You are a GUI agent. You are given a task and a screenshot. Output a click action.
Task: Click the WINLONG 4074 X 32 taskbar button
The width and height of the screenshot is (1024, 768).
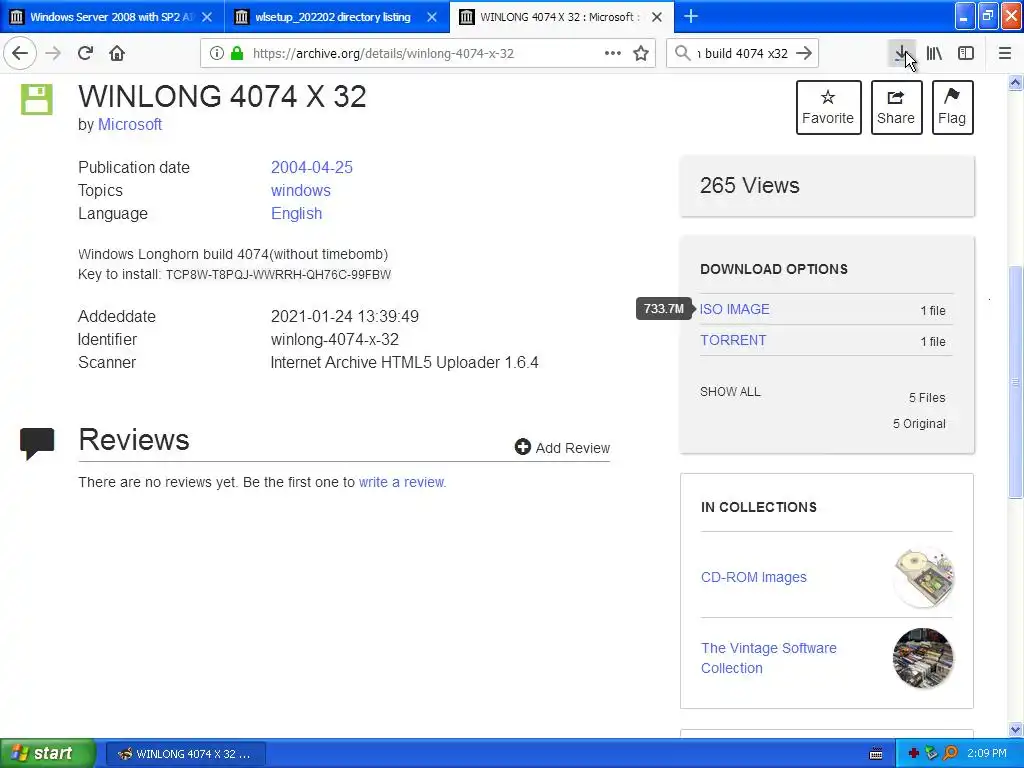point(185,754)
